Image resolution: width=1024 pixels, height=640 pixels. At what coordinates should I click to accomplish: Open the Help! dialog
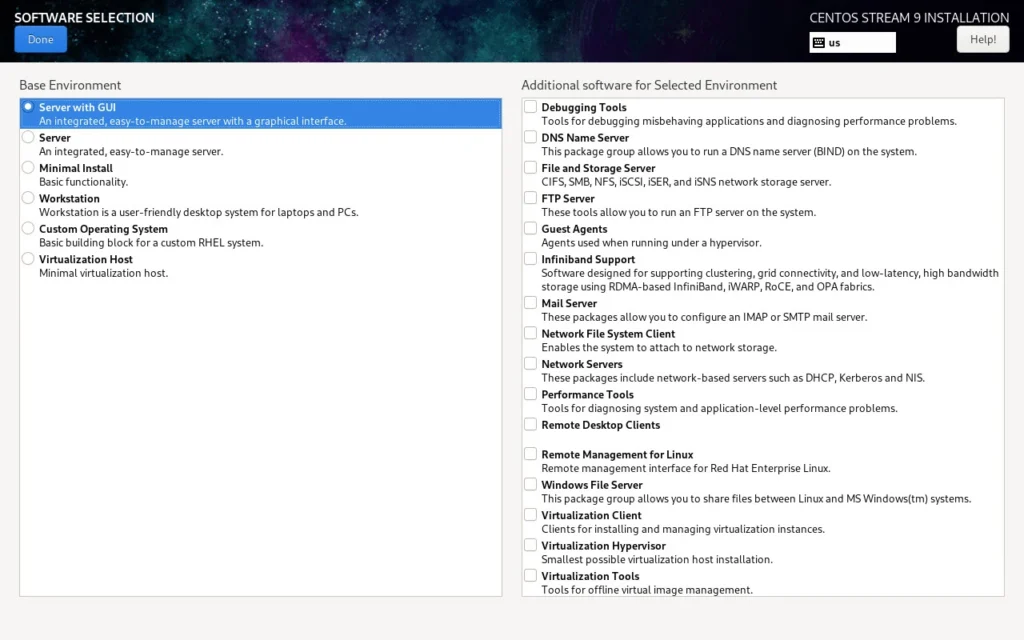tap(982, 39)
